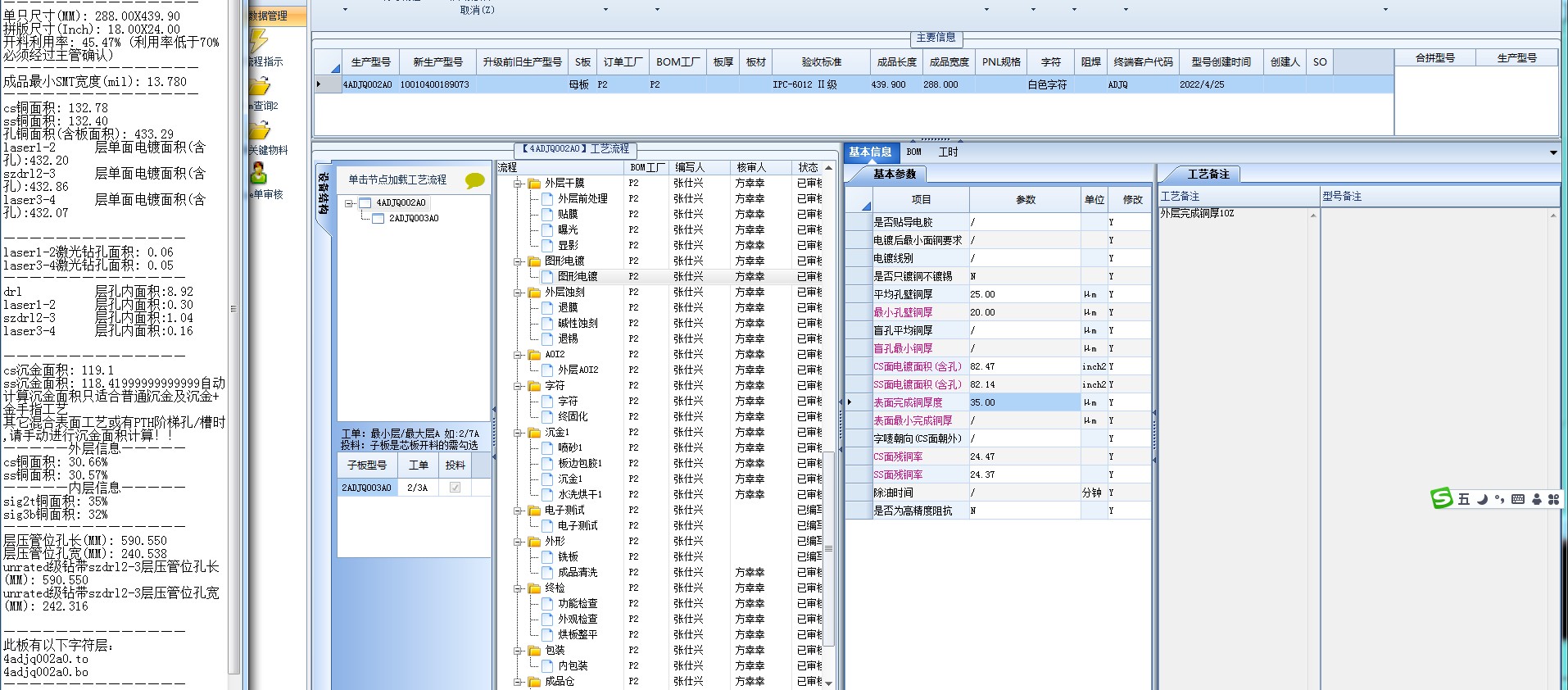Click the 35.00 value of 表面完成铜厚度
1568x690 pixels.
1024,403
